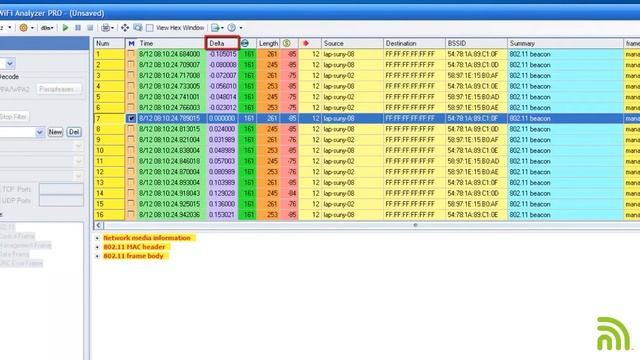Screen dimensions: 640x360
Task: Click the Del filter button
Action: coord(74,132)
